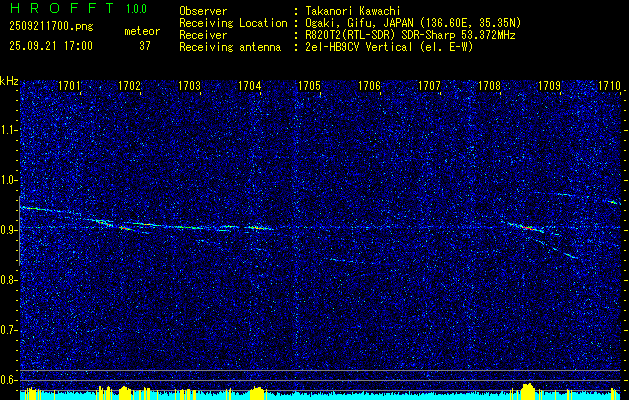
Task: Click the 0.9 kHz axis label
Action: [8, 230]
